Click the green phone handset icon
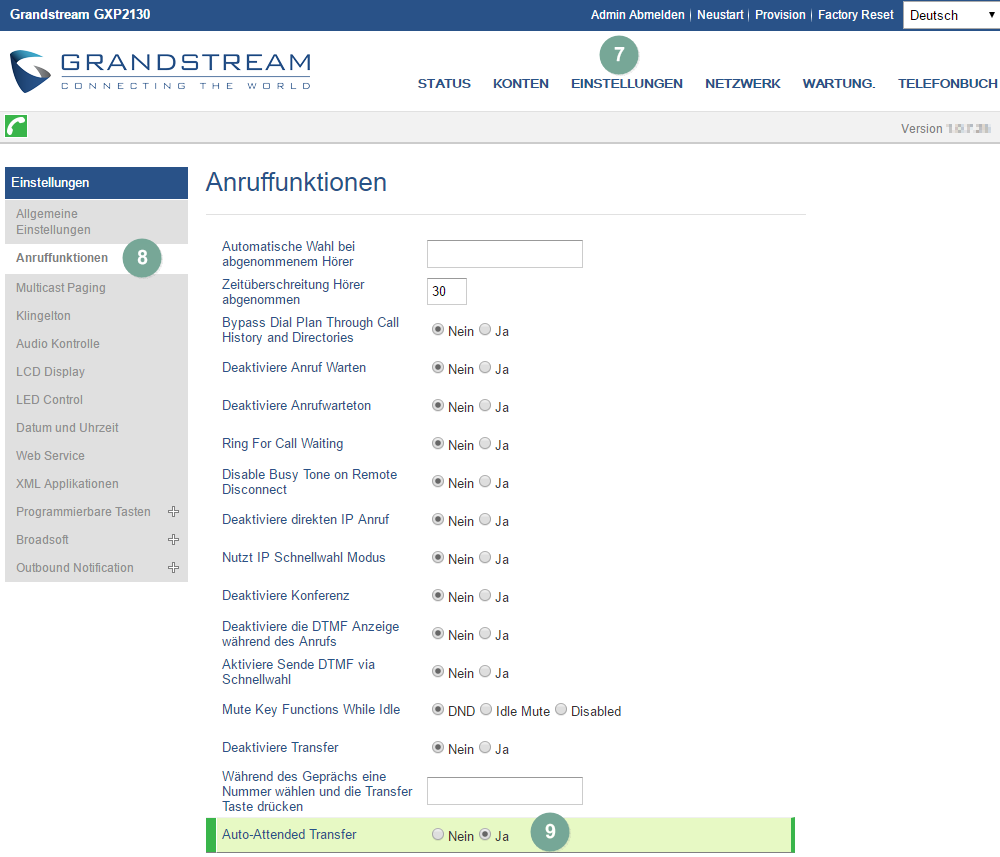The height and width of the screenshot is (857, 1000). [16, 126]
